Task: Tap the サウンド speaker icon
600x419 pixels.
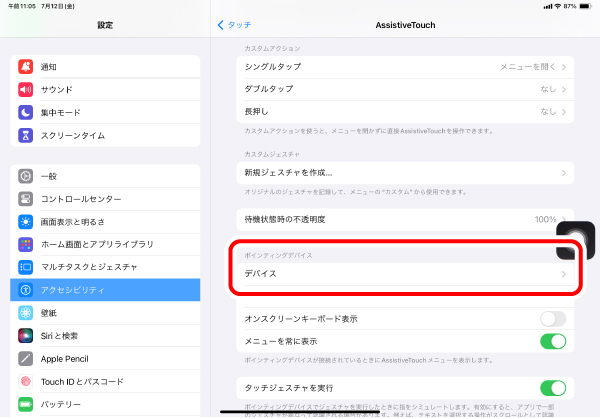Action: 26,89
